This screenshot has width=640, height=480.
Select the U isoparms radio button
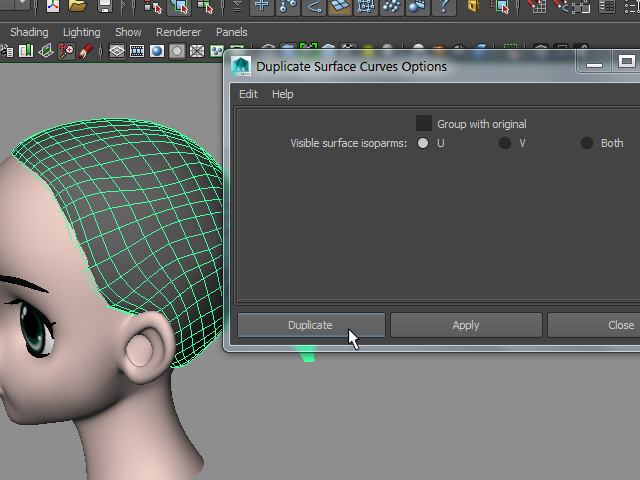(424, 143)
